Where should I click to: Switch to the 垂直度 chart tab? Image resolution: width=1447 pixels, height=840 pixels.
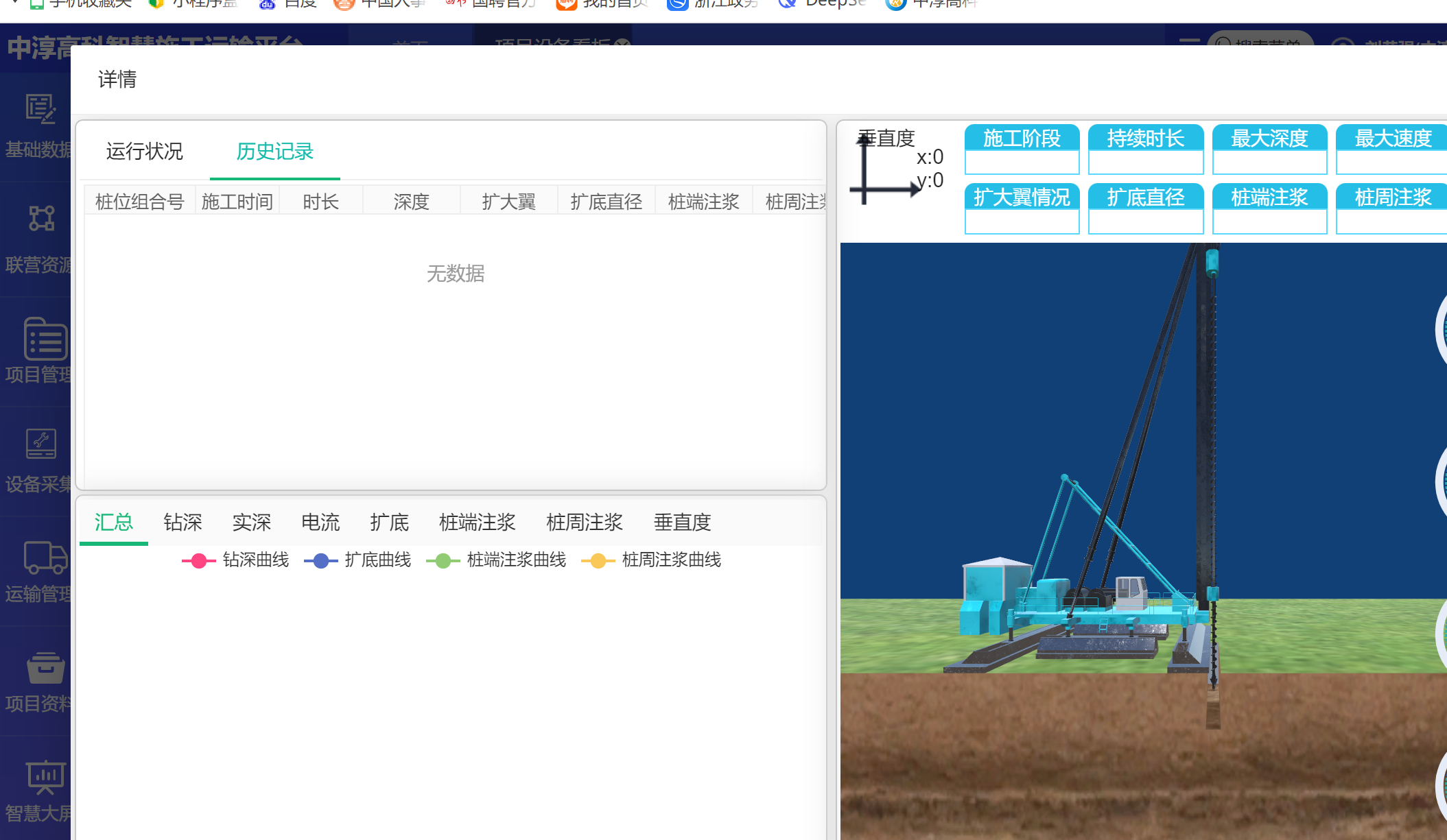point(682,523)
